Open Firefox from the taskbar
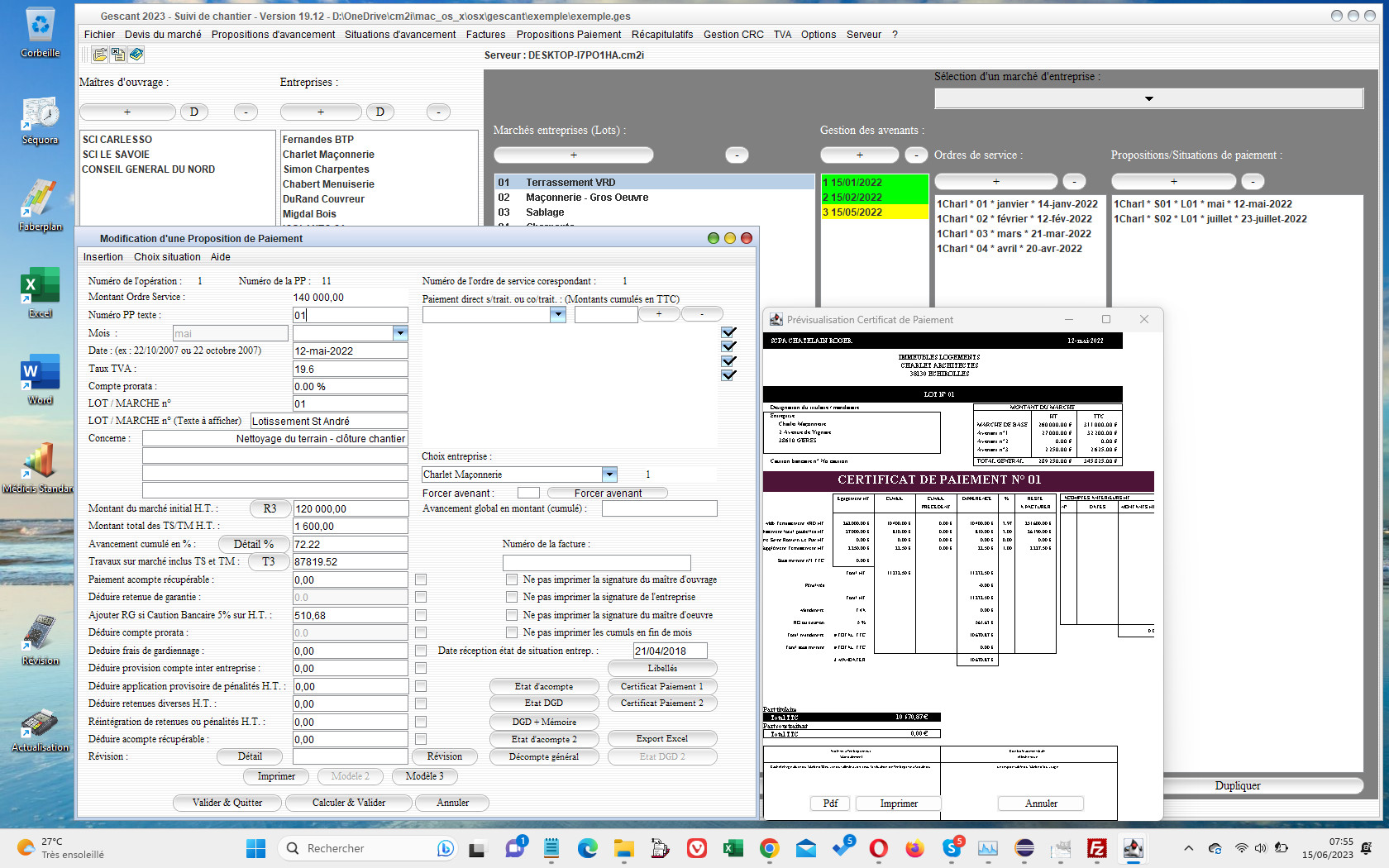 pyautogui.click(x=914, y=848)
